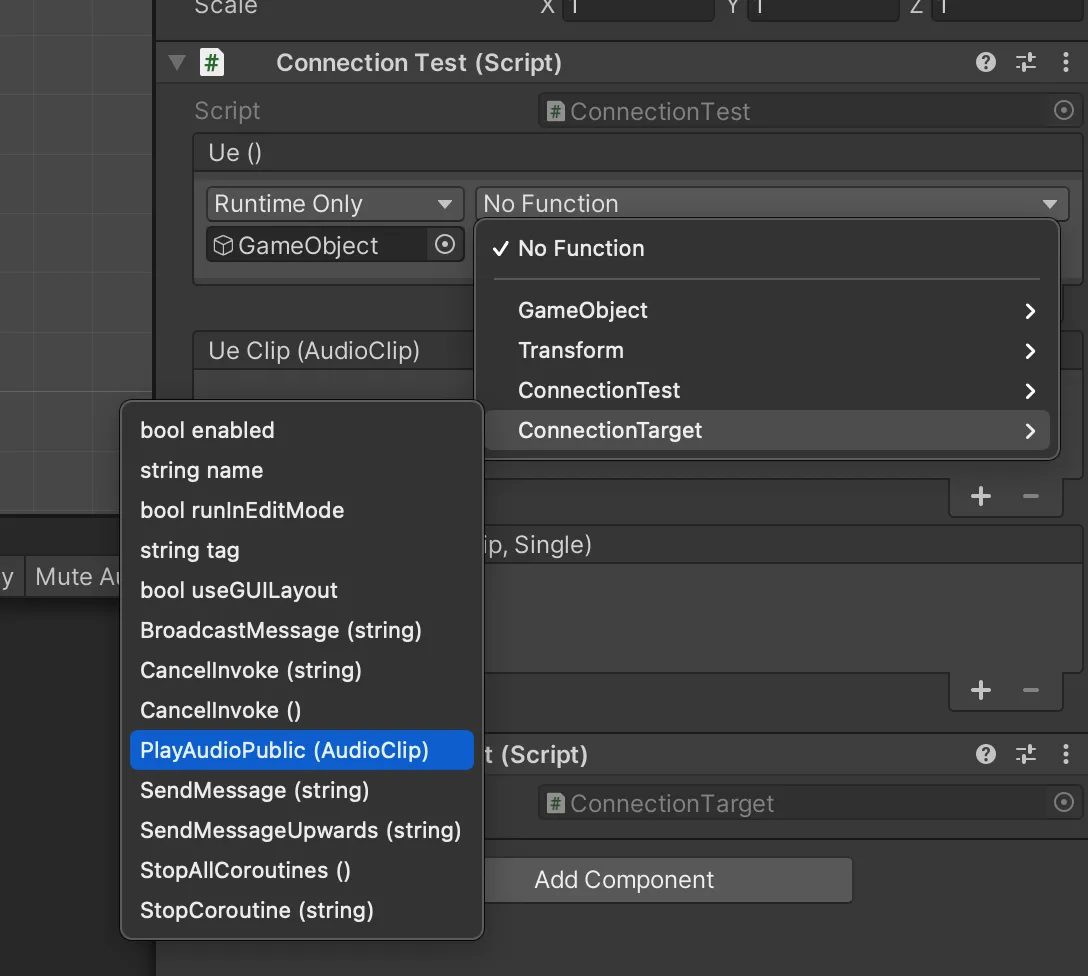Click object picker beside ConnectionTarget script field
This screenshot has width=1088, height=976.
1064,803
